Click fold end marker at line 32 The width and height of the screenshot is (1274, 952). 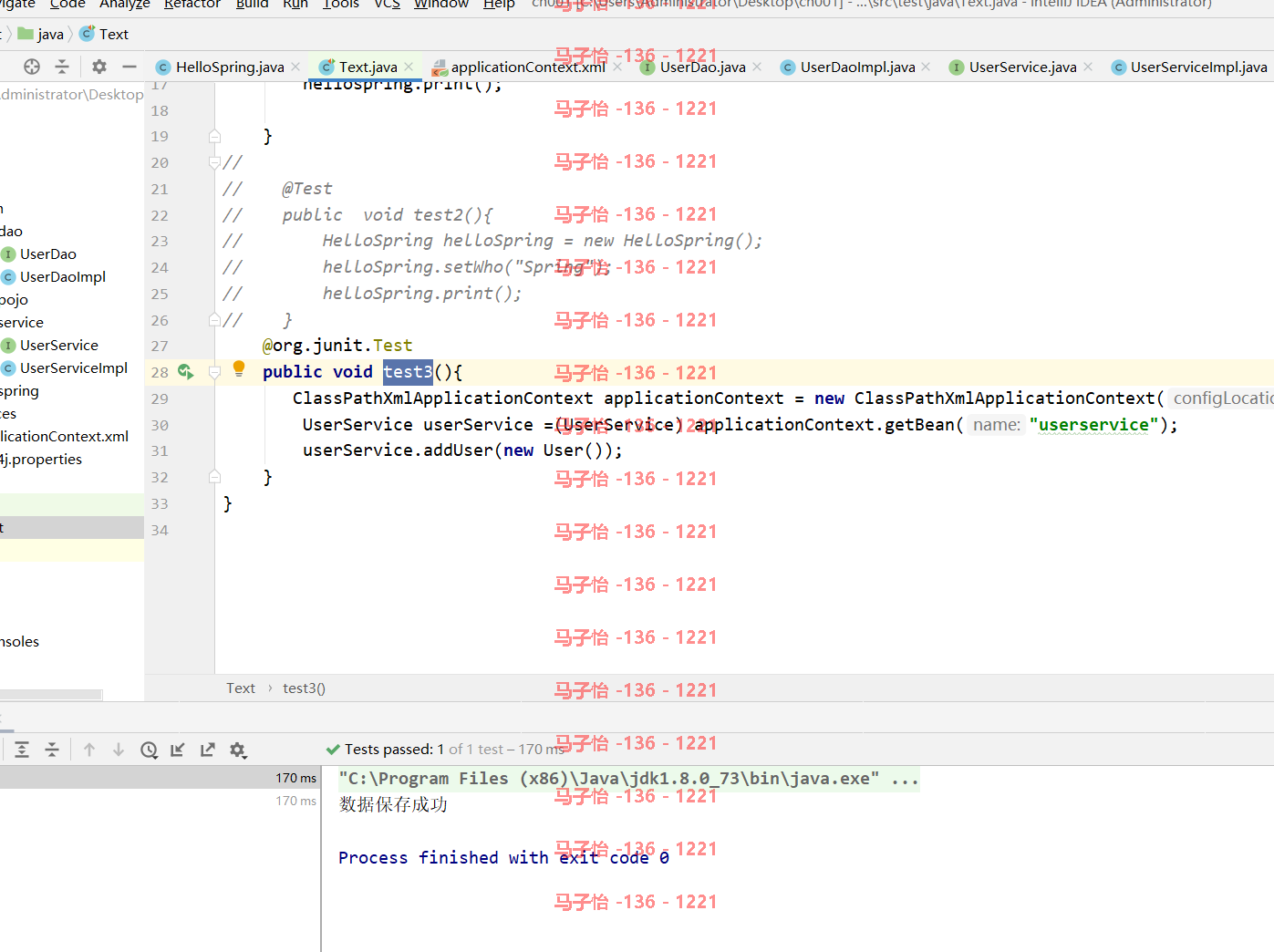pyautogui.click(x=214, y=477)
